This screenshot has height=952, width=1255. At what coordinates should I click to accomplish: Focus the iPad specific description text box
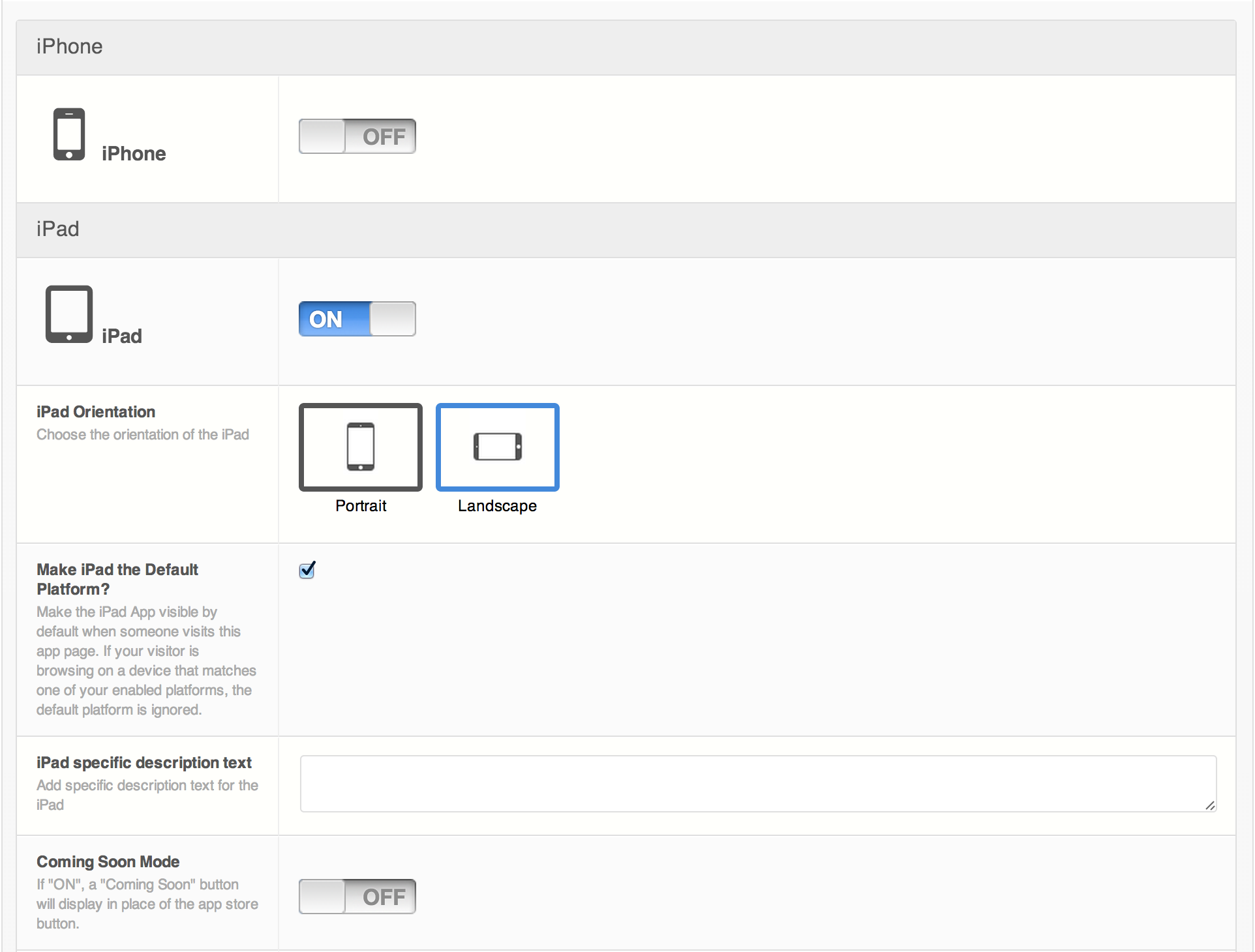click(x=758, y=784)
